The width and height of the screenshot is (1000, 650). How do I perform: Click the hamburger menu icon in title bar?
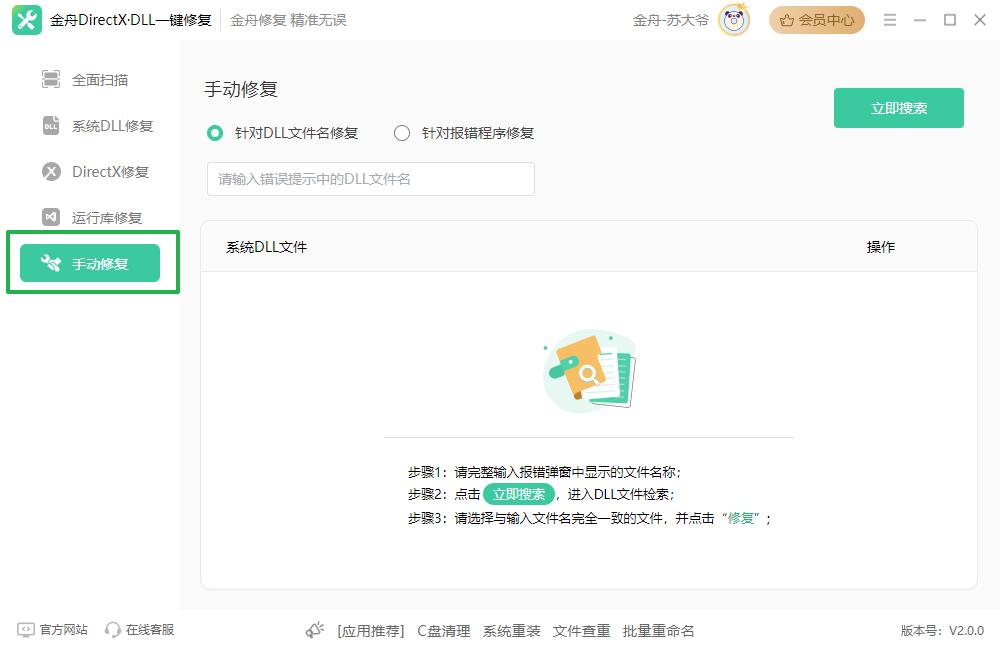pos(889,20)
